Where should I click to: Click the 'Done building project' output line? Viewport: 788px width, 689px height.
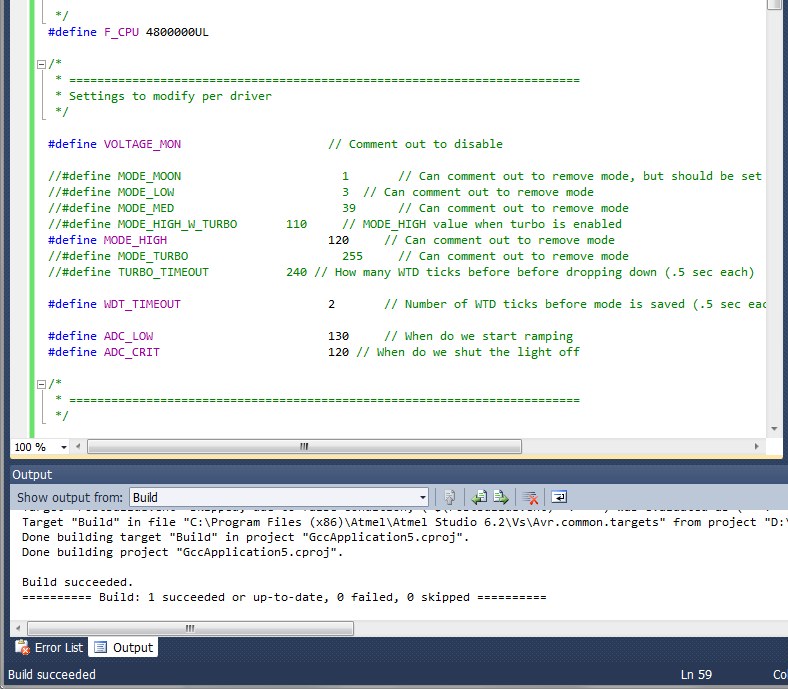pyautogui.click(x=182, y=552)
